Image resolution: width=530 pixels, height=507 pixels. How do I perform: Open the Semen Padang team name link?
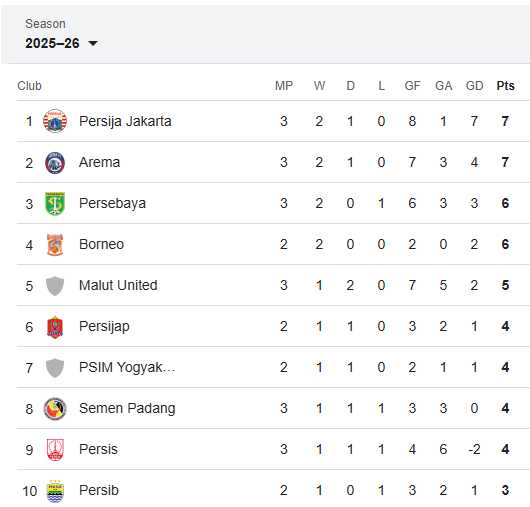[127, 408]
